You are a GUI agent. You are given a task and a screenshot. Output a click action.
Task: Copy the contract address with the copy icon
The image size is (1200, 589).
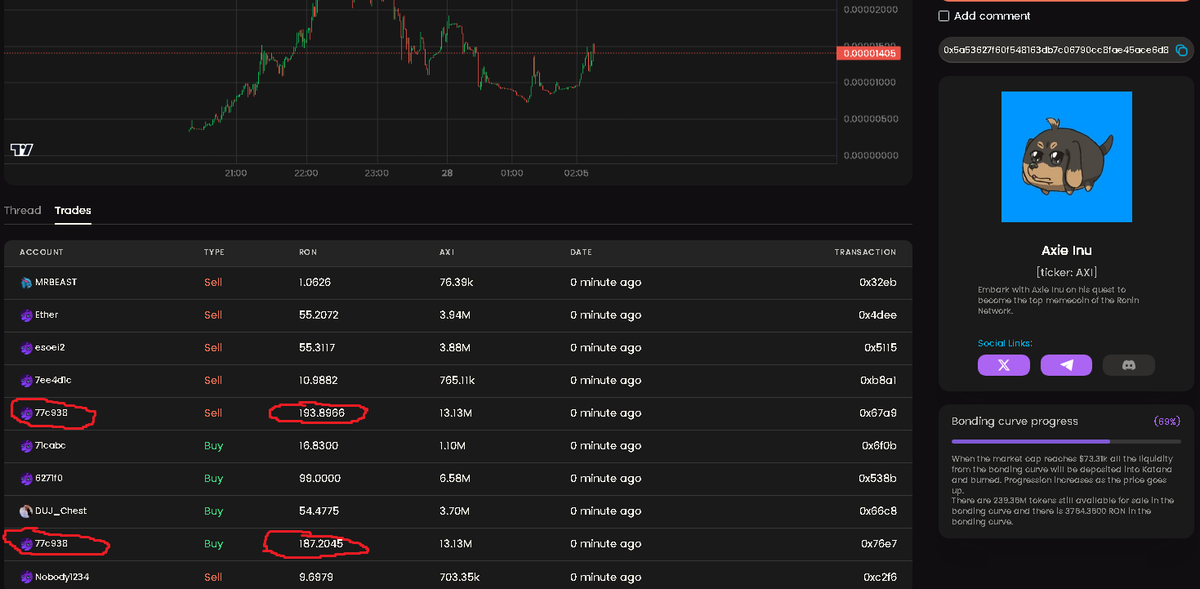[1181, 50]
